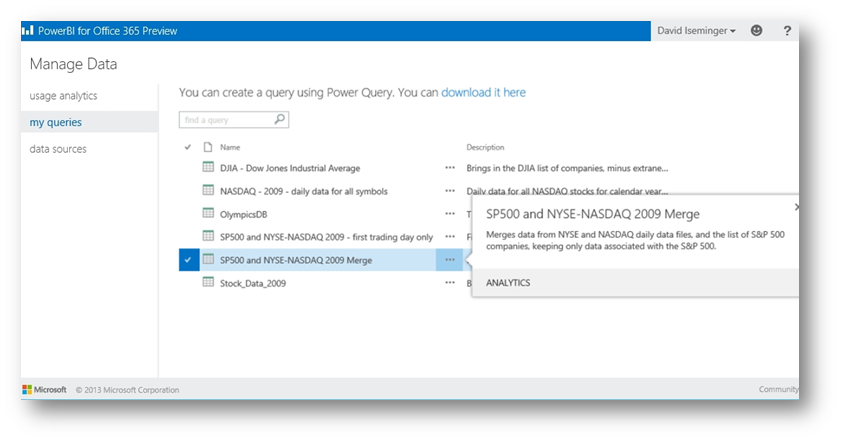Screen dimensions: 841x442
Task: Click the Name column header
Action: (230, 147)
